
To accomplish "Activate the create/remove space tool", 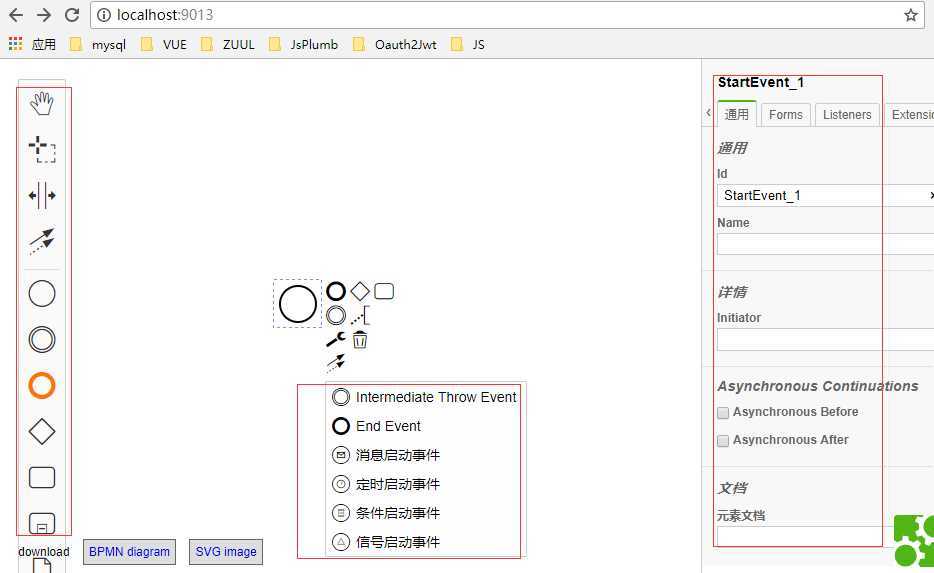I will pos(42,195).
